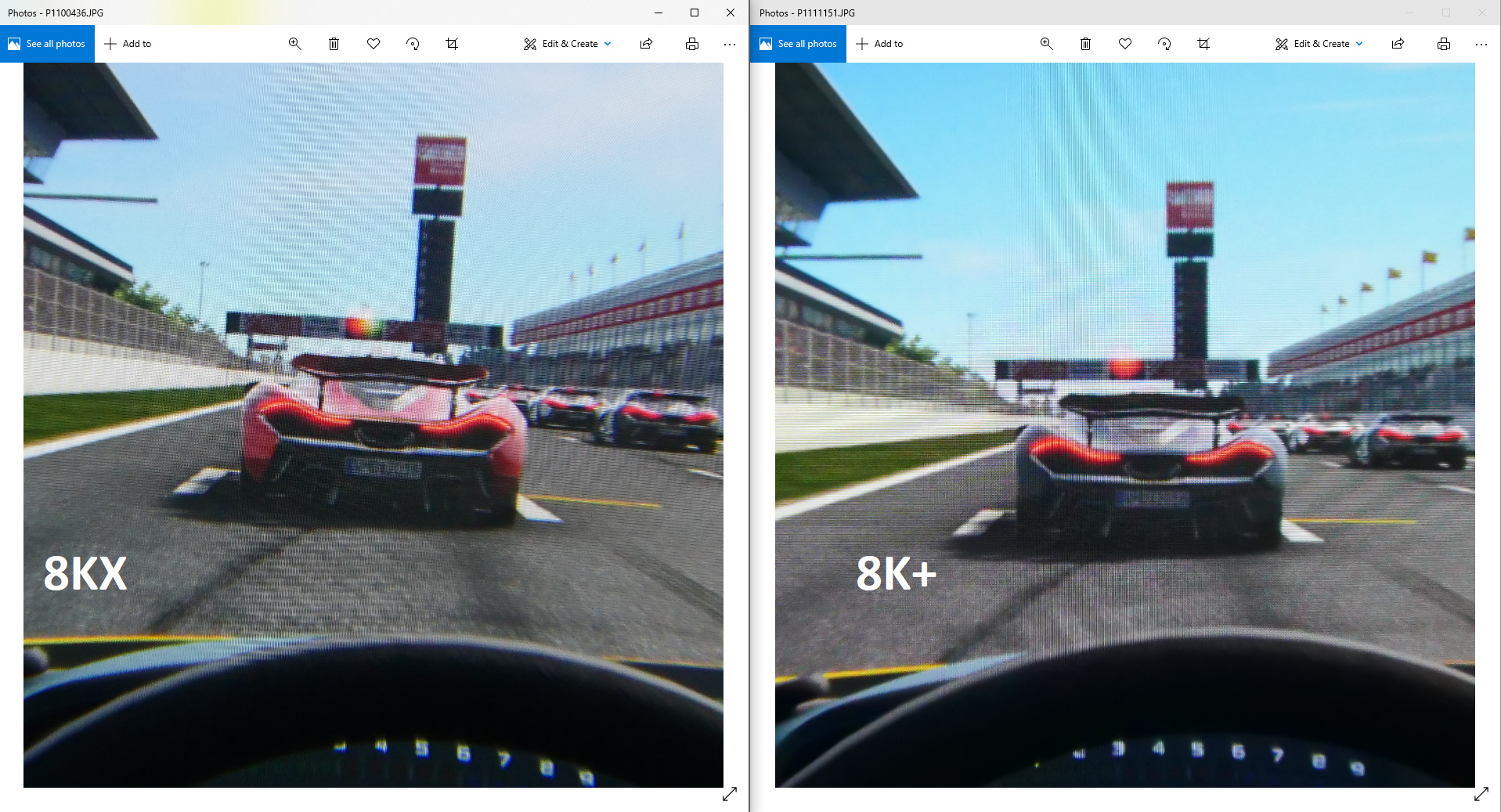Open crop tool in P1100436.JPG window
1501x812 pixels.
click(x=452, y=44)
